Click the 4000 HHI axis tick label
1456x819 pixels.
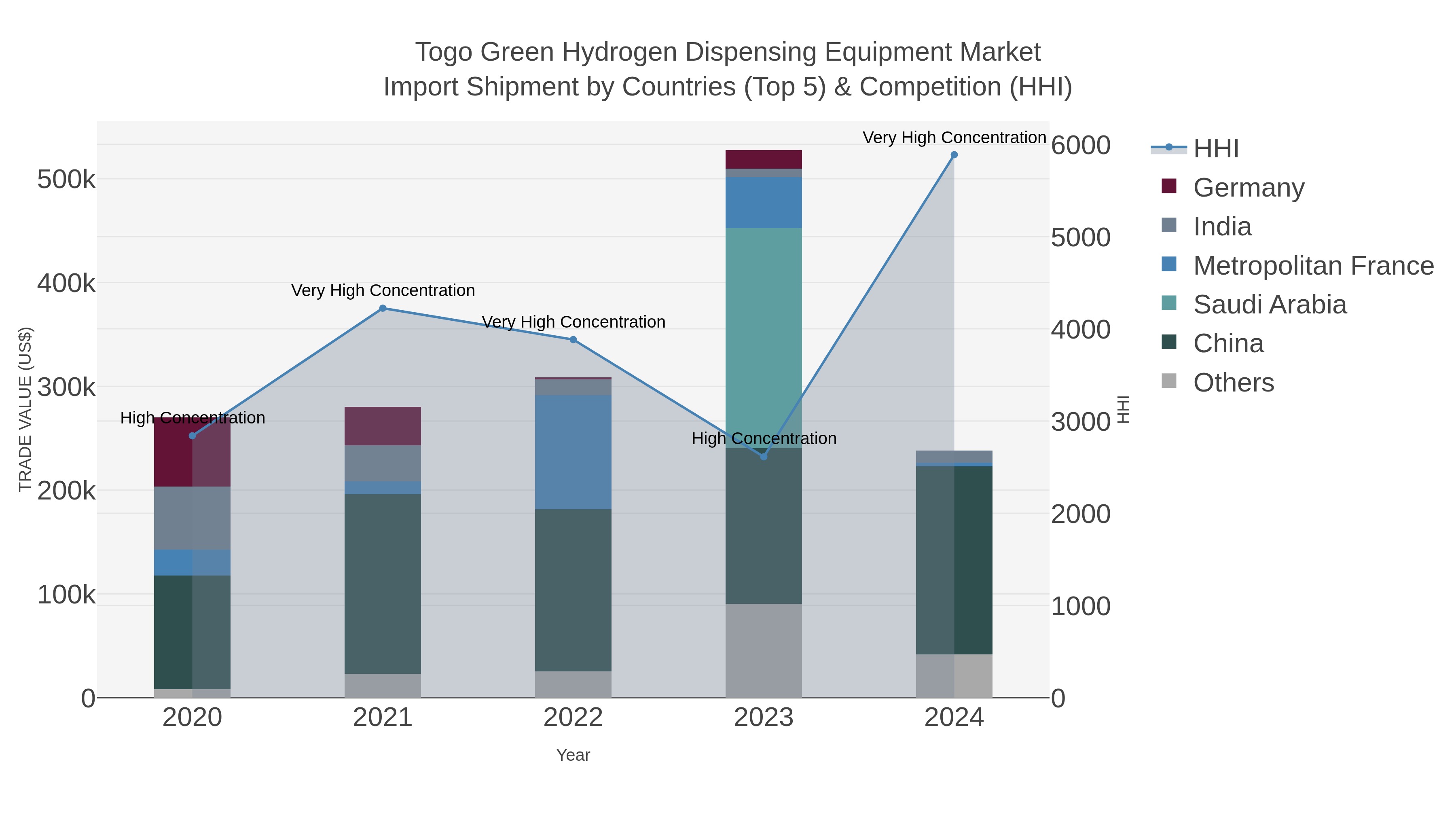pos(1081,330)
